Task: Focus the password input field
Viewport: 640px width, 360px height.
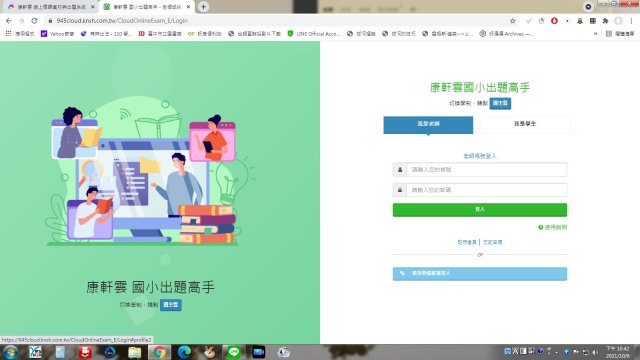Action: [x=487, y=190]
